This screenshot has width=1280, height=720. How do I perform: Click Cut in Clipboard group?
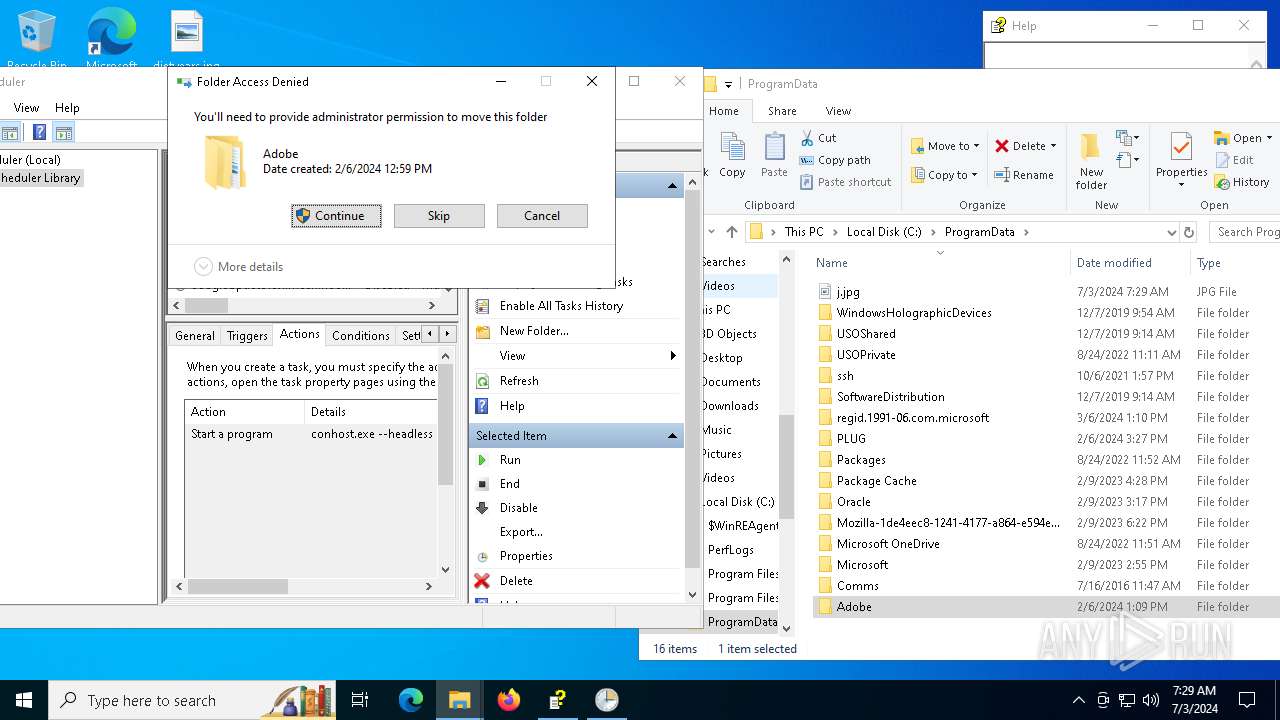click(818, 138)
